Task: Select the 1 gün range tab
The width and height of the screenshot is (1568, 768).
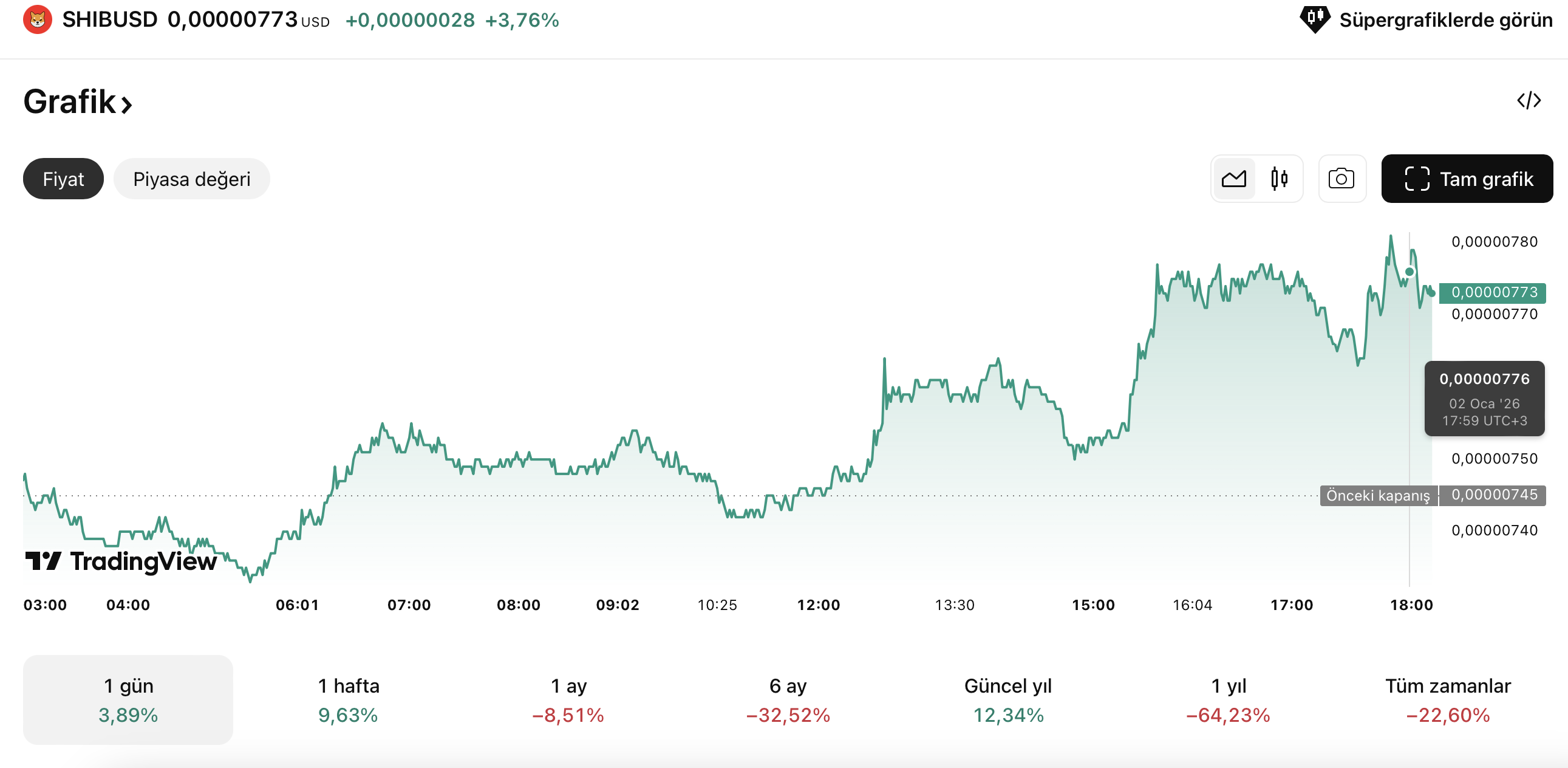Action: [x=128, y=699]
